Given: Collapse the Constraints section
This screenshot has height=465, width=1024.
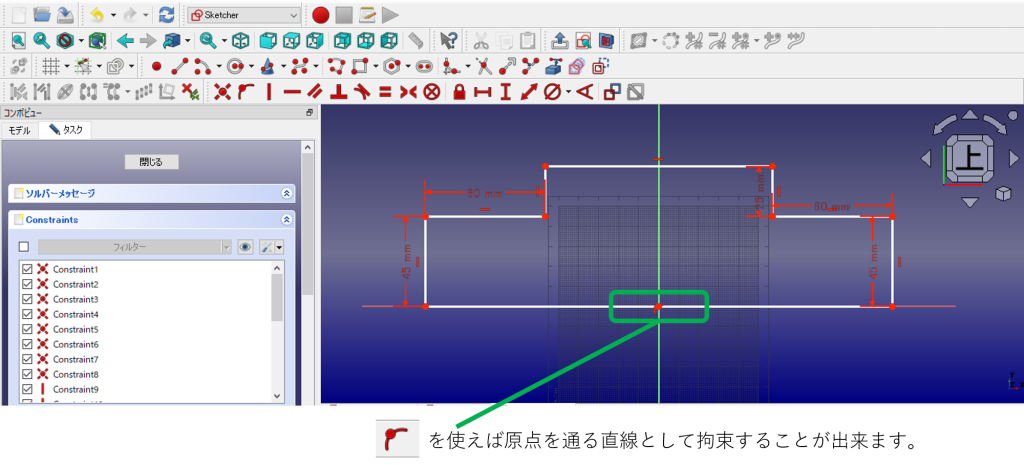Looking at the screenshot, I should tap(287, 219).
